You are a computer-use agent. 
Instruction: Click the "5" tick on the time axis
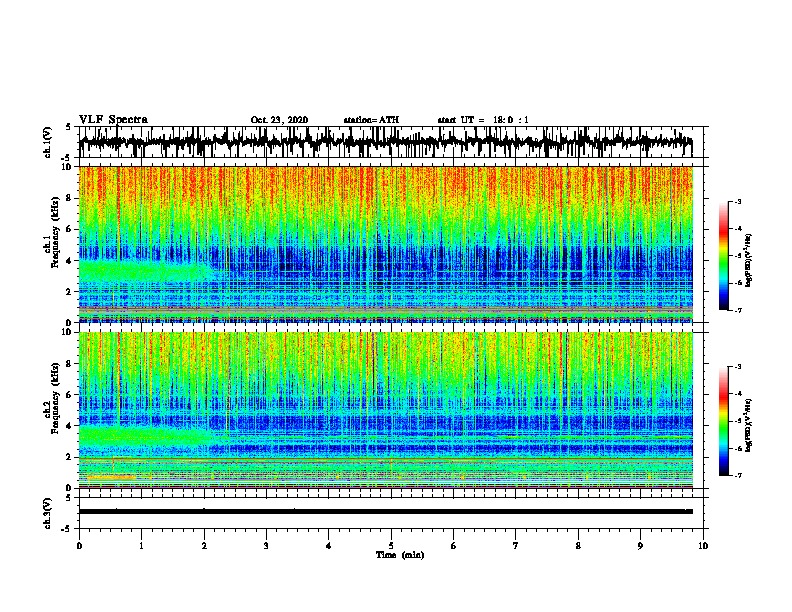point(391,546)
